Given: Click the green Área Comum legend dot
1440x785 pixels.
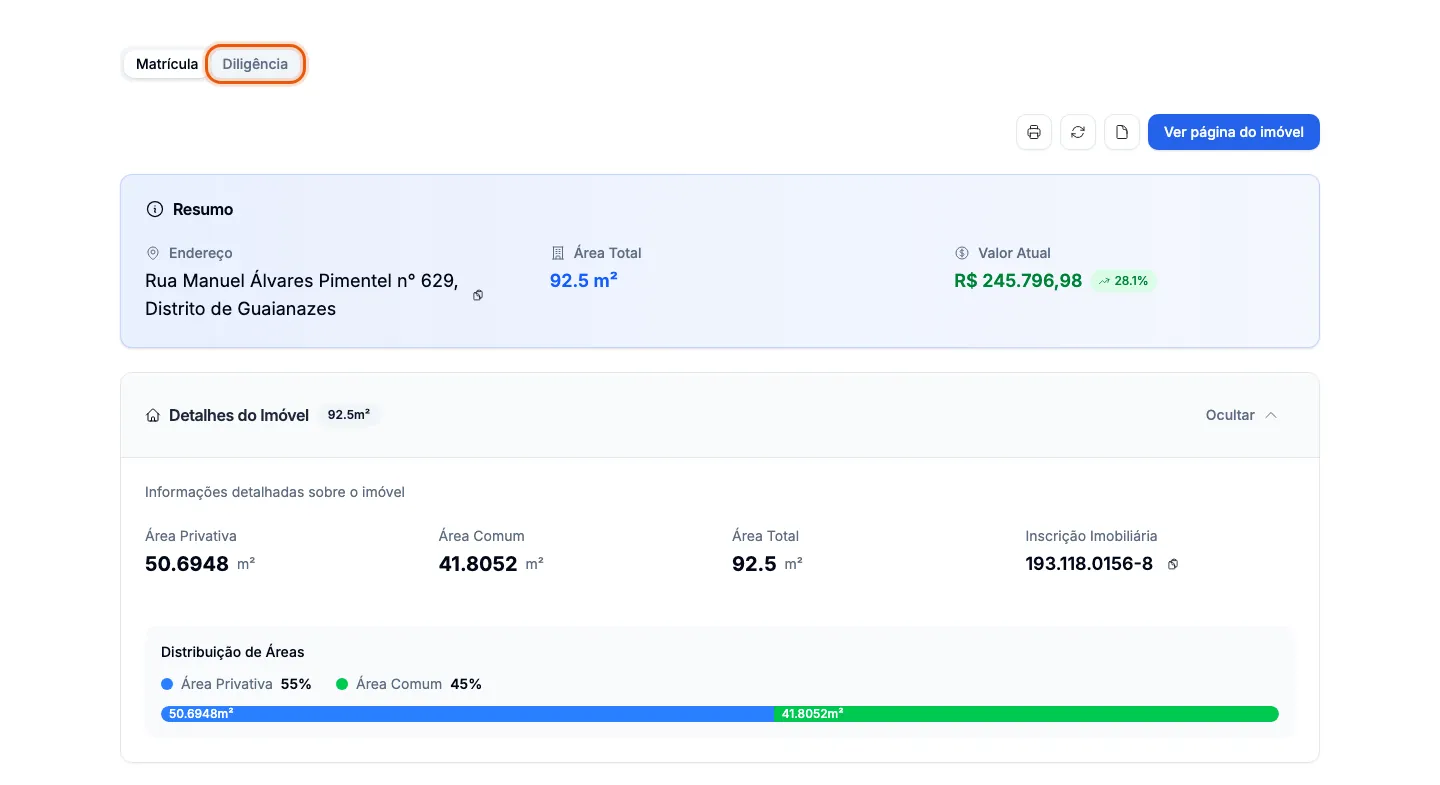Looking at the screenshot, I should coord(342,684).
